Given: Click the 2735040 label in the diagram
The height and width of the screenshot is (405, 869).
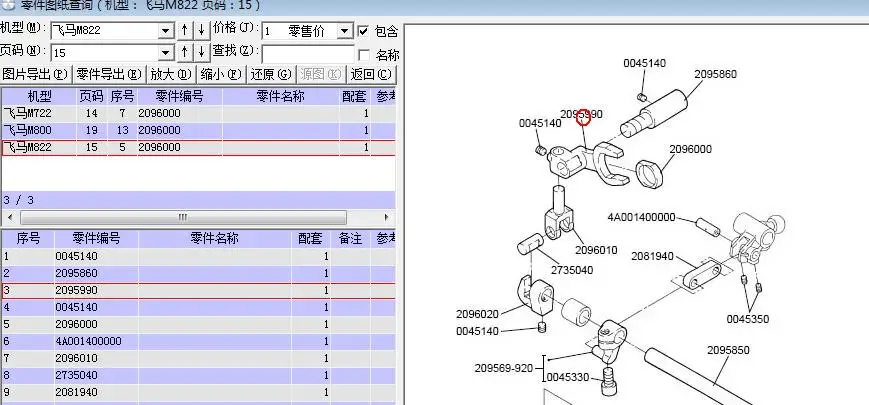Looking at the screenshot, I should (x=571, y=270).
